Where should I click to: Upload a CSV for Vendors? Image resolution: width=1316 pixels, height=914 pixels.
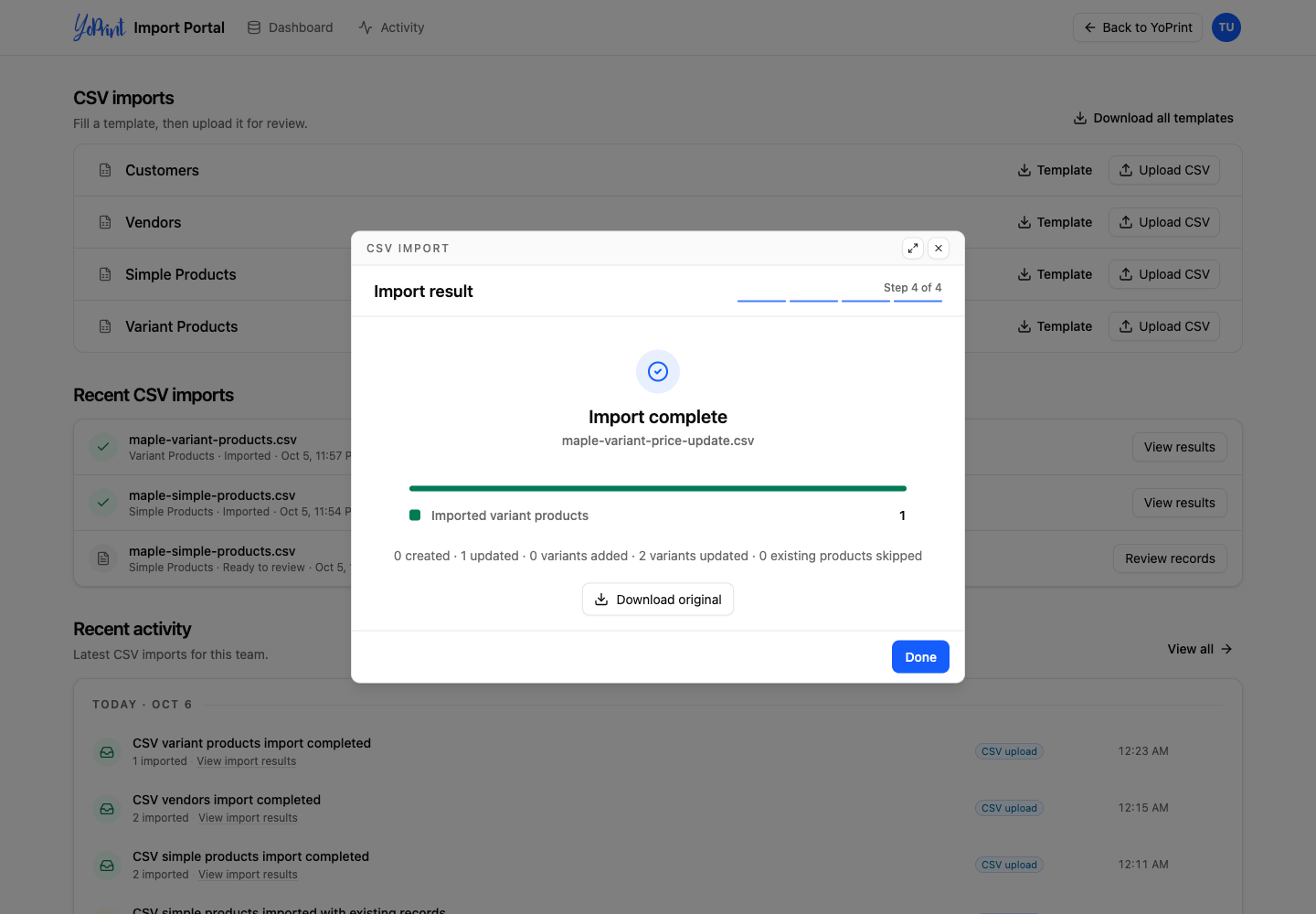1164,222
